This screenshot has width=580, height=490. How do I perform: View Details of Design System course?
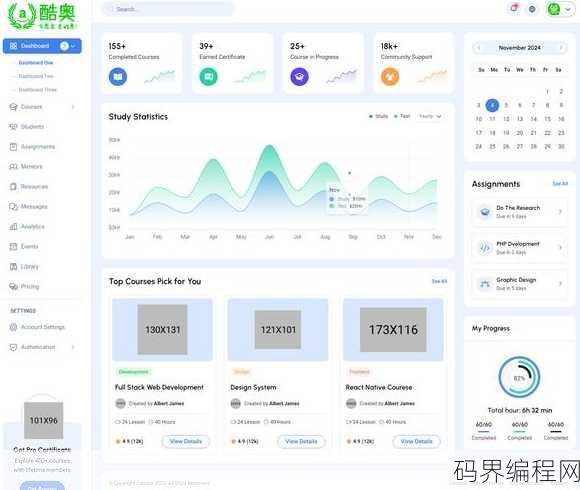(x=301, y=441)
